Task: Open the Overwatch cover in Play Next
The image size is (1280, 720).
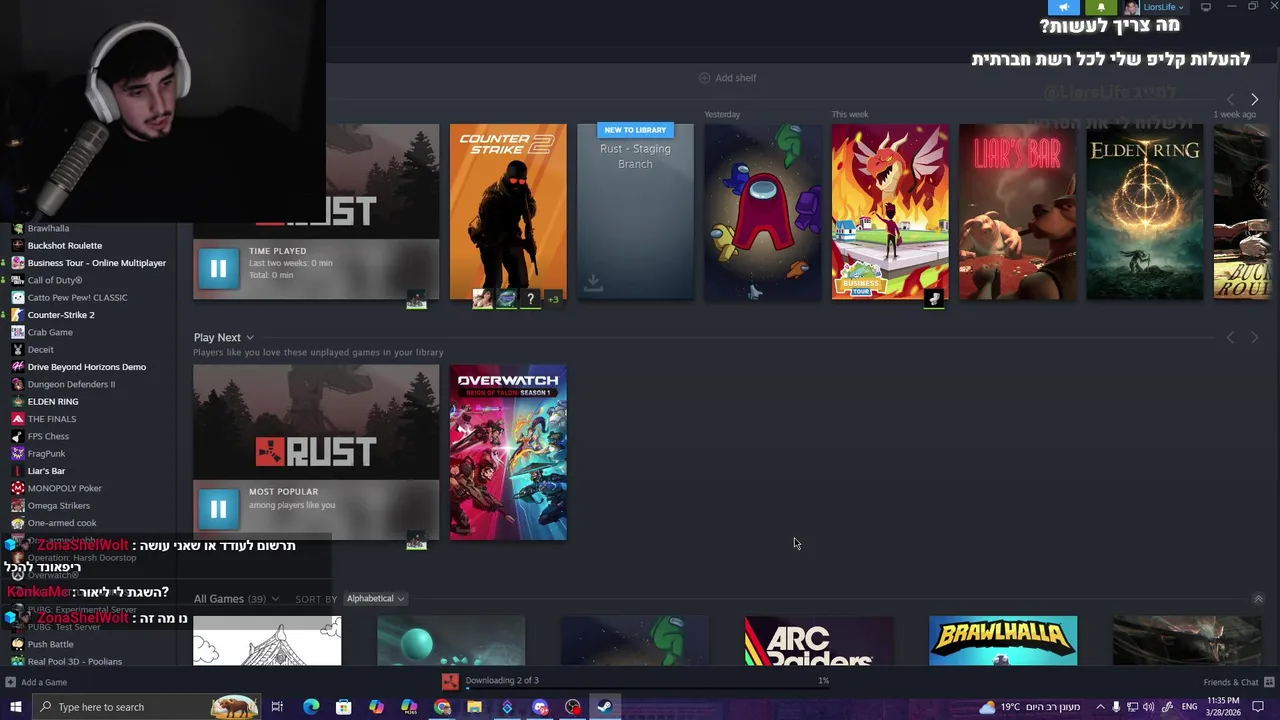Action: [508, 452]
